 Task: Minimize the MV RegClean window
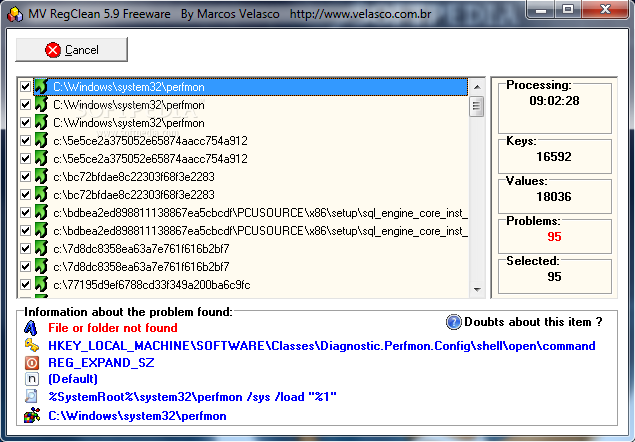541,10
